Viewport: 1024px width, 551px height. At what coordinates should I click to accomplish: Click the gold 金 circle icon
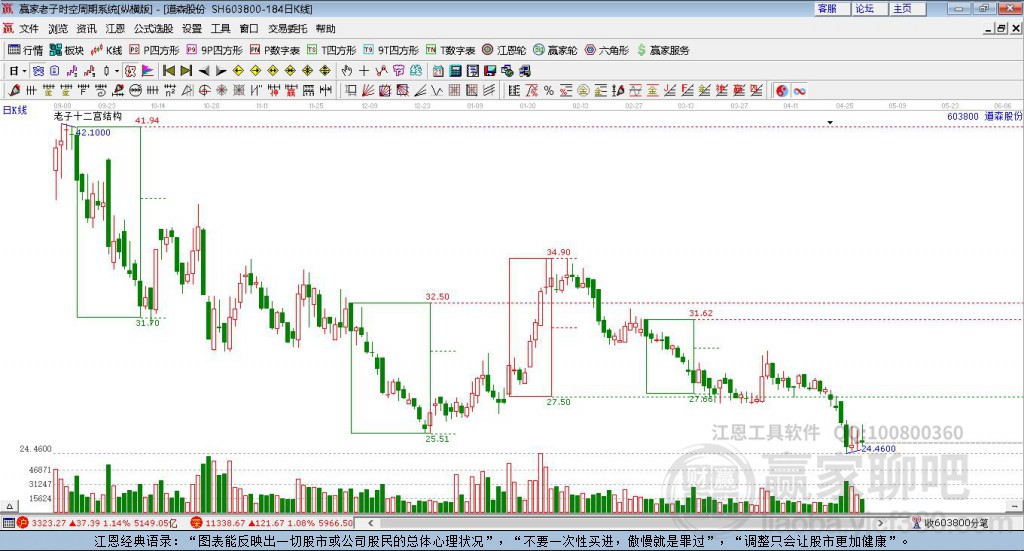pos(583,91)
